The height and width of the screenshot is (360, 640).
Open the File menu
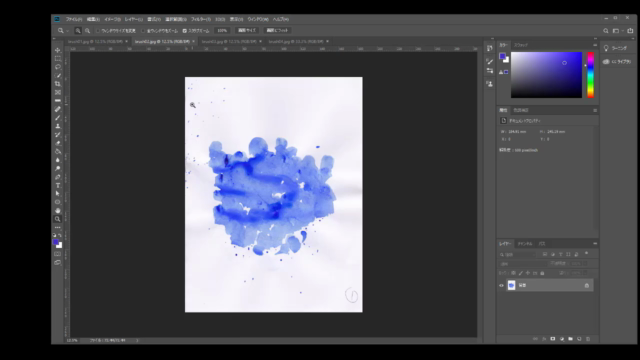click(74, 19)
